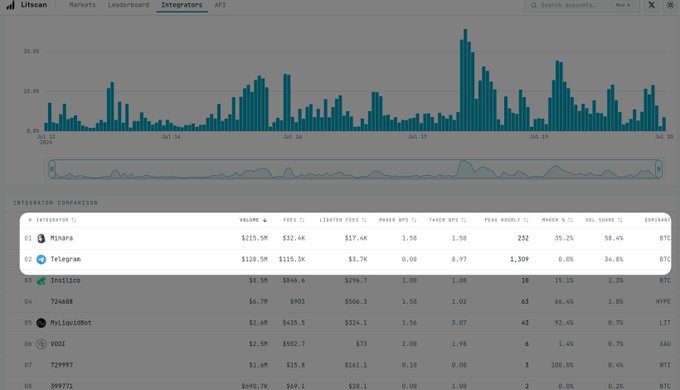This screenshot has width=680, height=390.
Task: Open the 729997 integrator row name
Action: (x=62, y=365)
